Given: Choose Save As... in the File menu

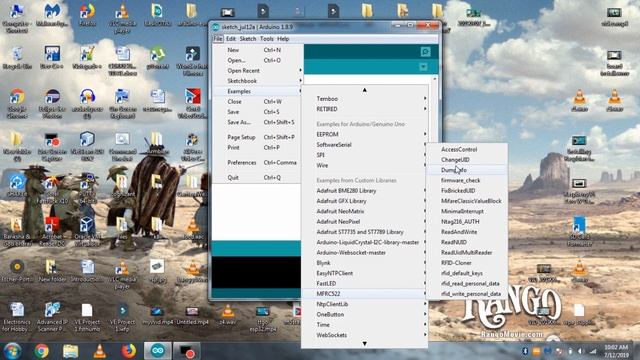Looking at the screenshot, I should [x=258, y=122].
